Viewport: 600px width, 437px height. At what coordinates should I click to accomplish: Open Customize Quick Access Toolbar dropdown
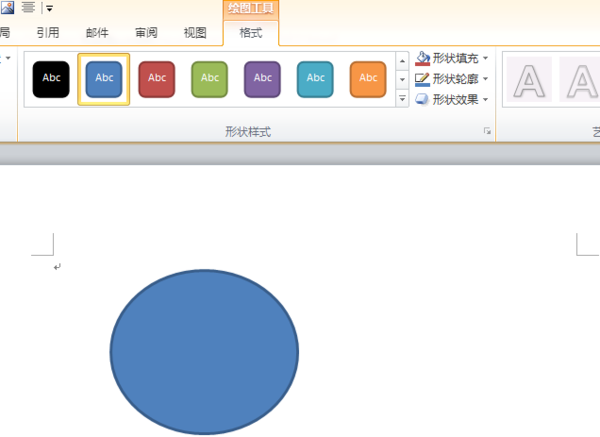coord(49,8)
